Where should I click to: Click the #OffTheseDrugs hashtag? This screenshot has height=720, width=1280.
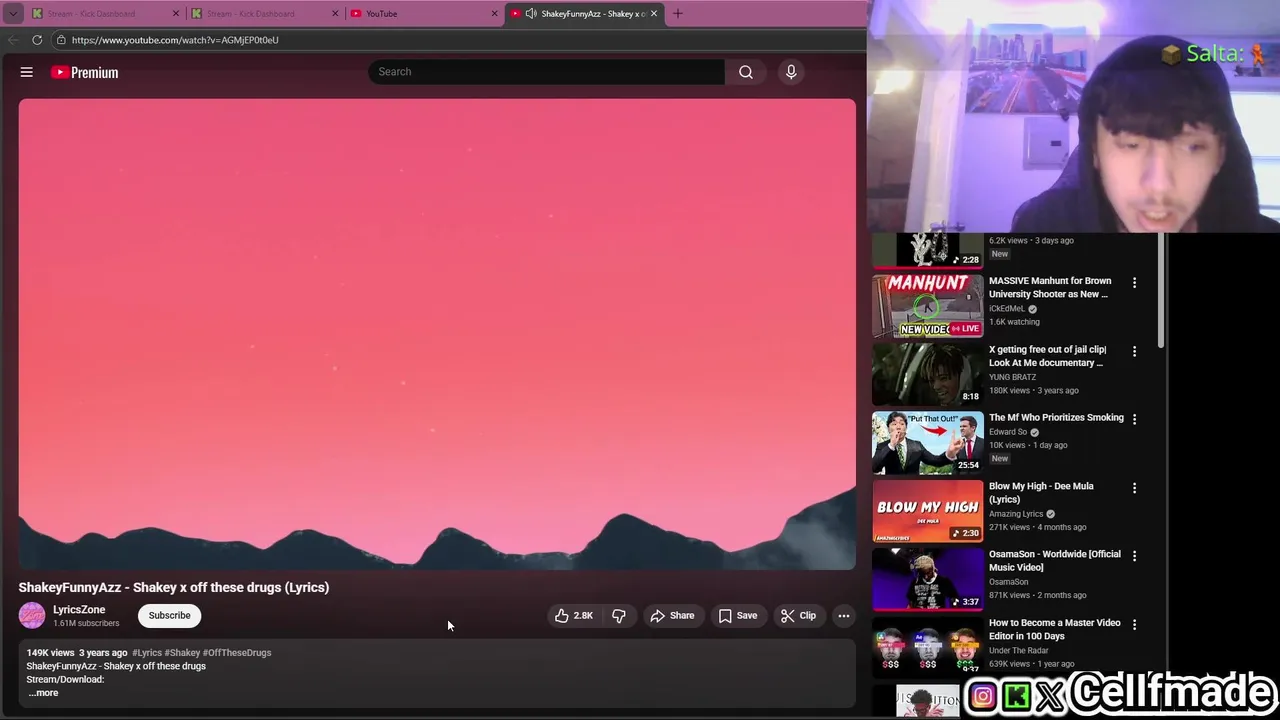point(237,652)
